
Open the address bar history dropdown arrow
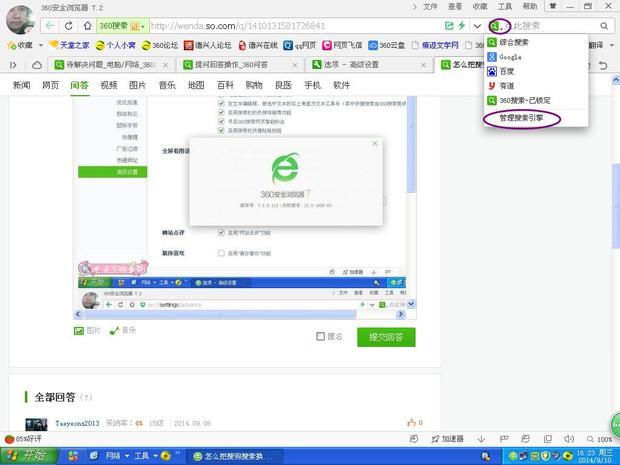coord(477,26)
